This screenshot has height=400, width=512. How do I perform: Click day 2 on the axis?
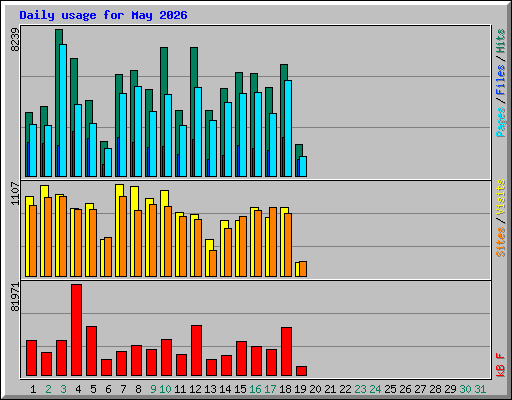tap(48, 389)
